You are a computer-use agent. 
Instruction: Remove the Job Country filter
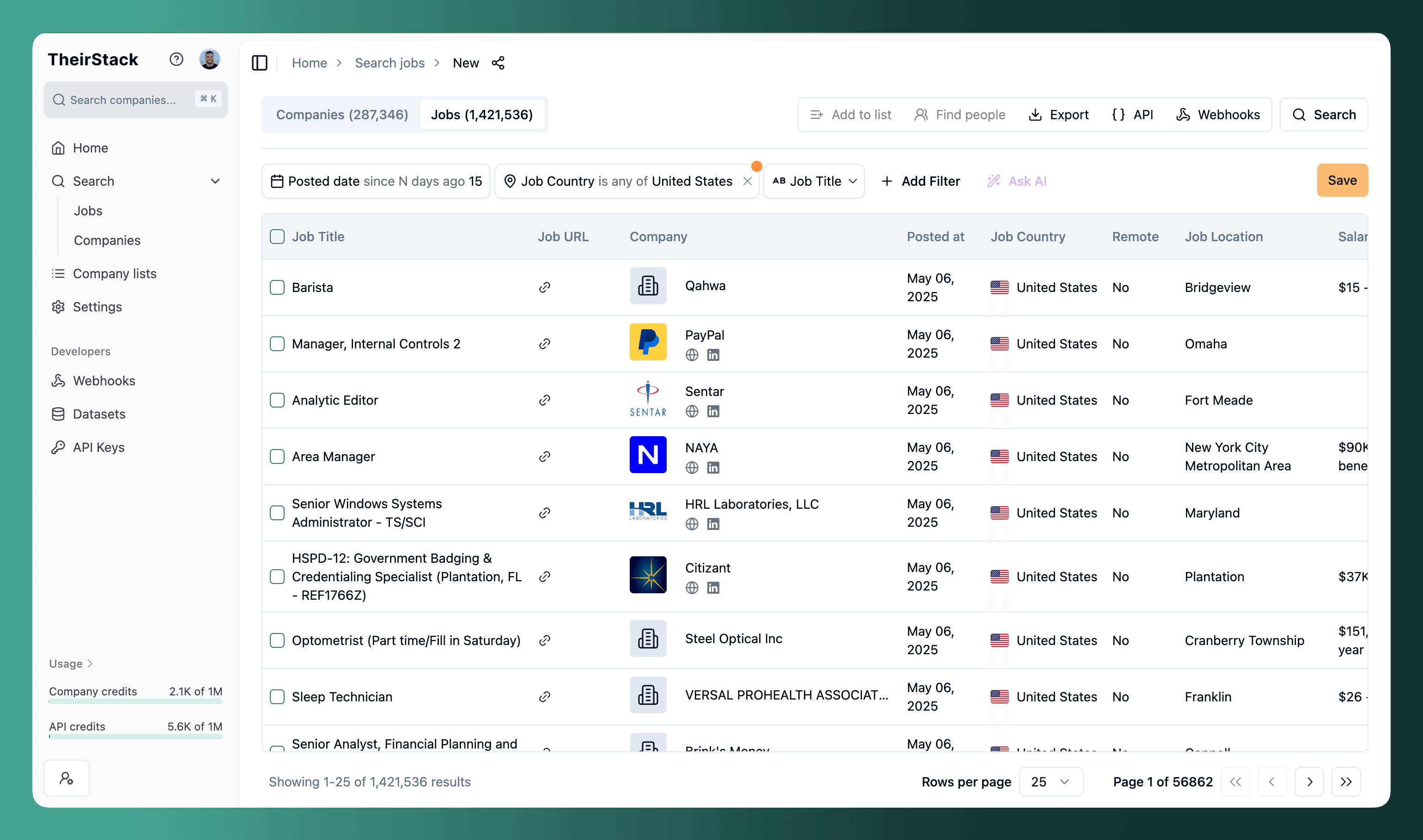[x=747, y=181]
